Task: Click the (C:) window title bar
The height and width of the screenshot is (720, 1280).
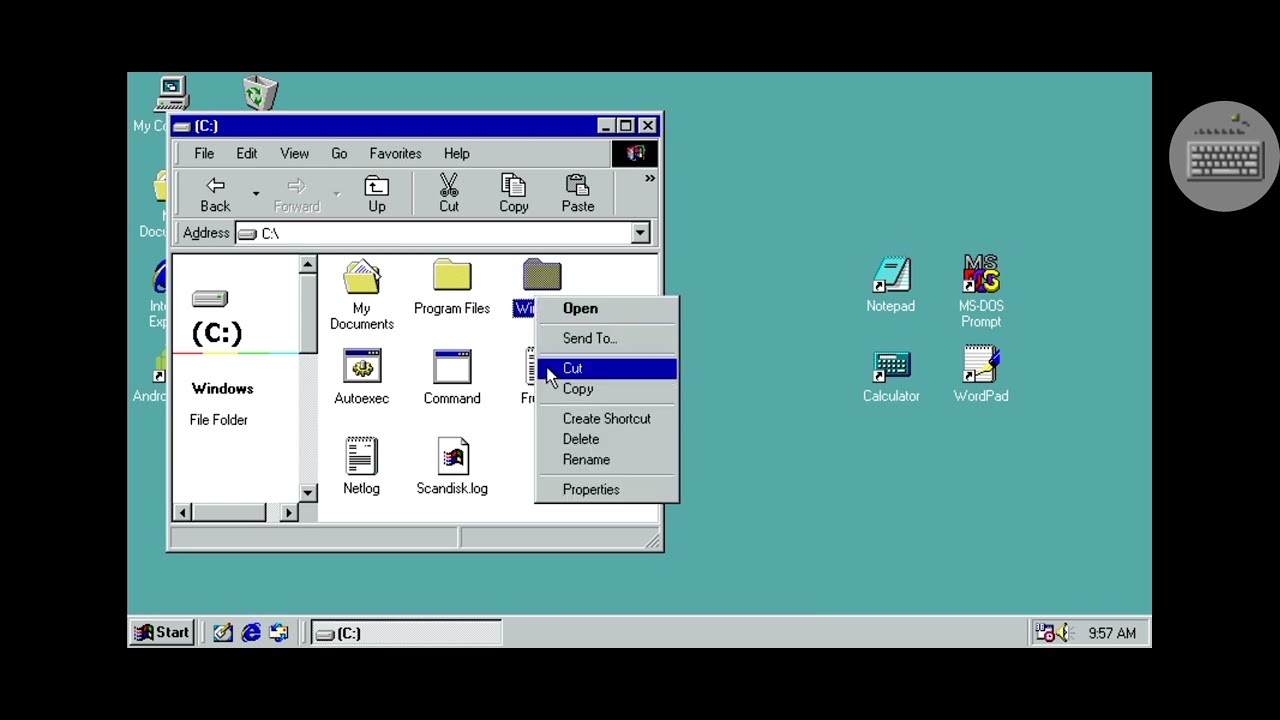Action: pyautogui.click(x=414, y=126)
